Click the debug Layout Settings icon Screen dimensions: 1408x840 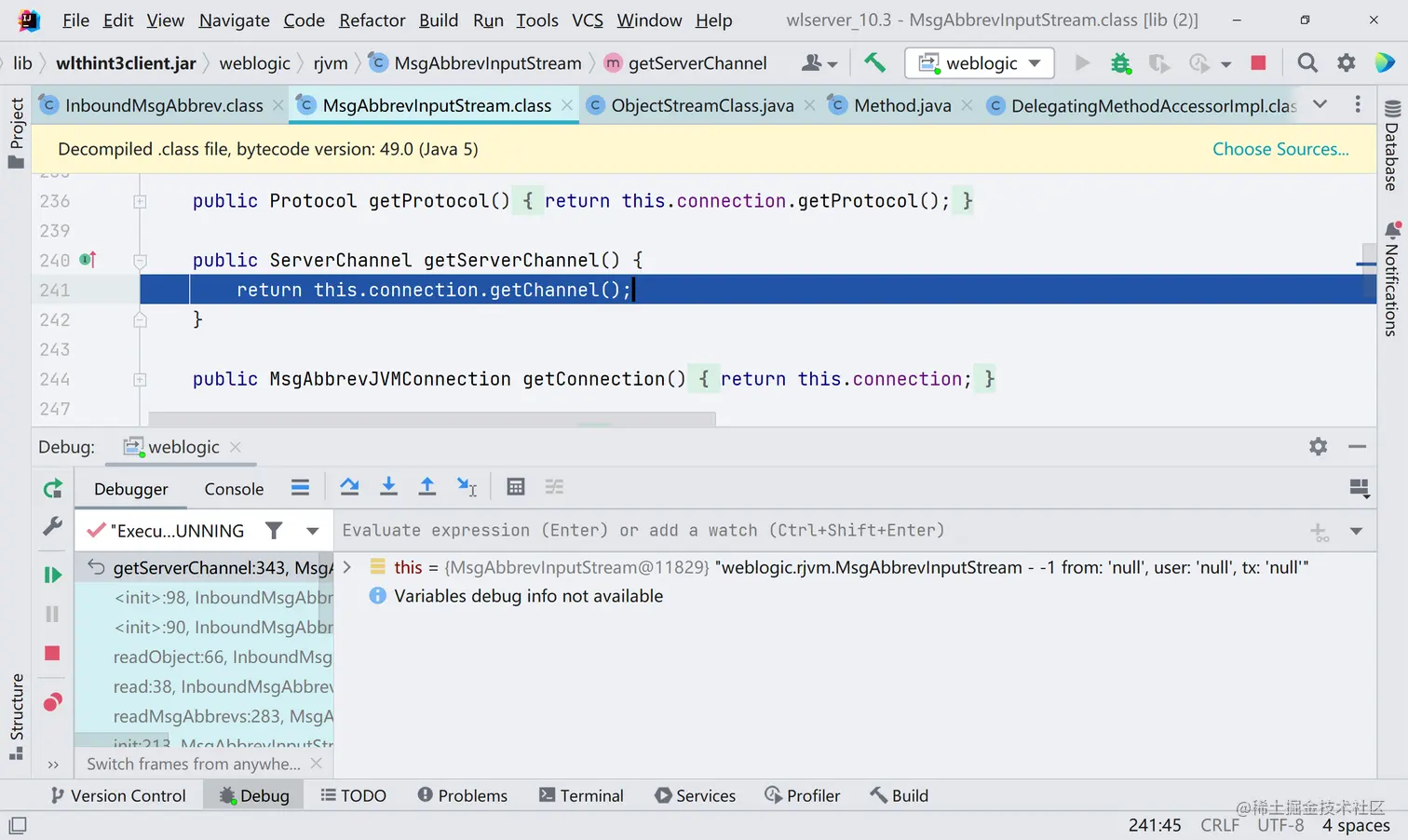pos(1359,487)
